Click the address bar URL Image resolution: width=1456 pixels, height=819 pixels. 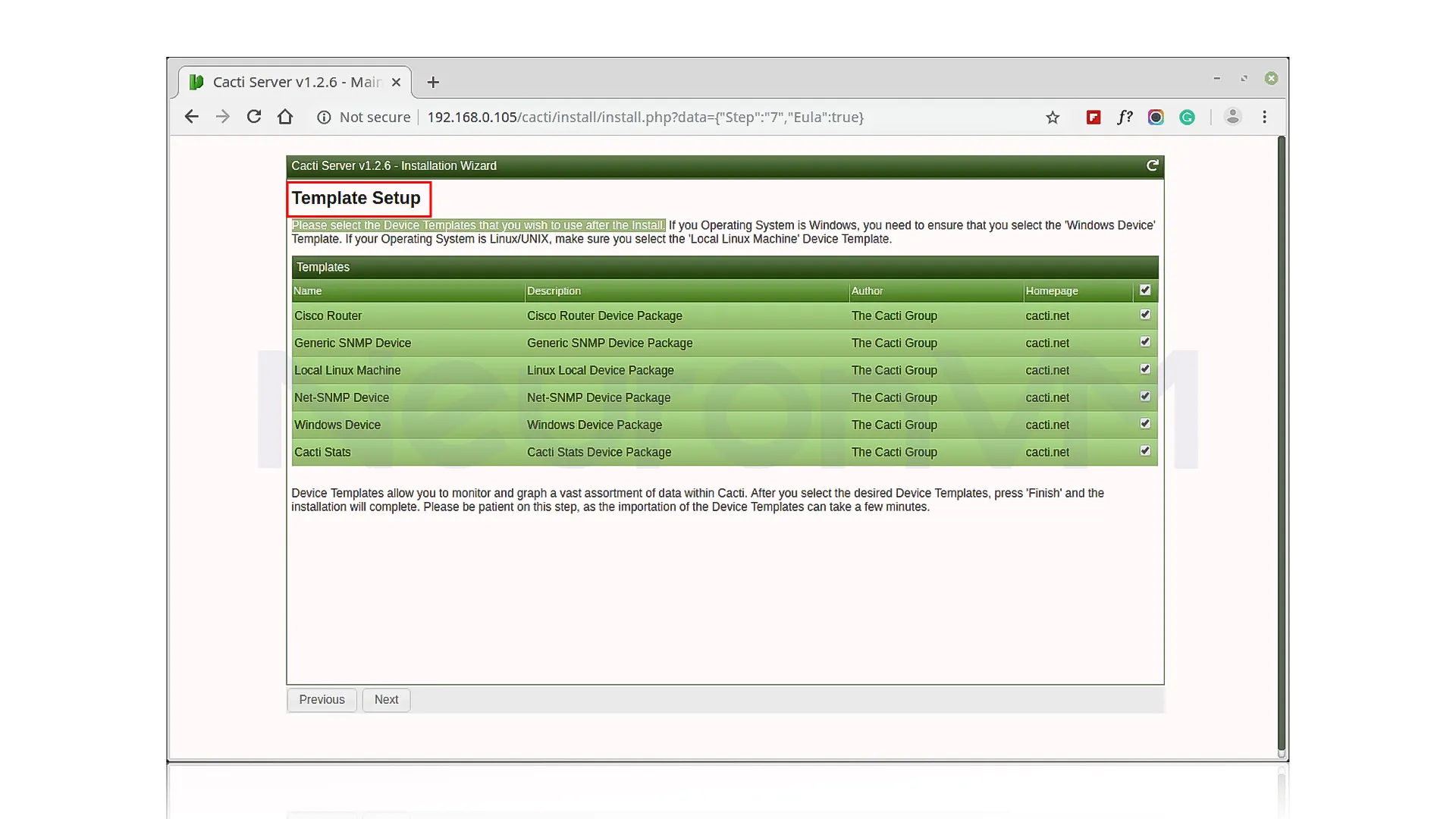click(645, 118)
